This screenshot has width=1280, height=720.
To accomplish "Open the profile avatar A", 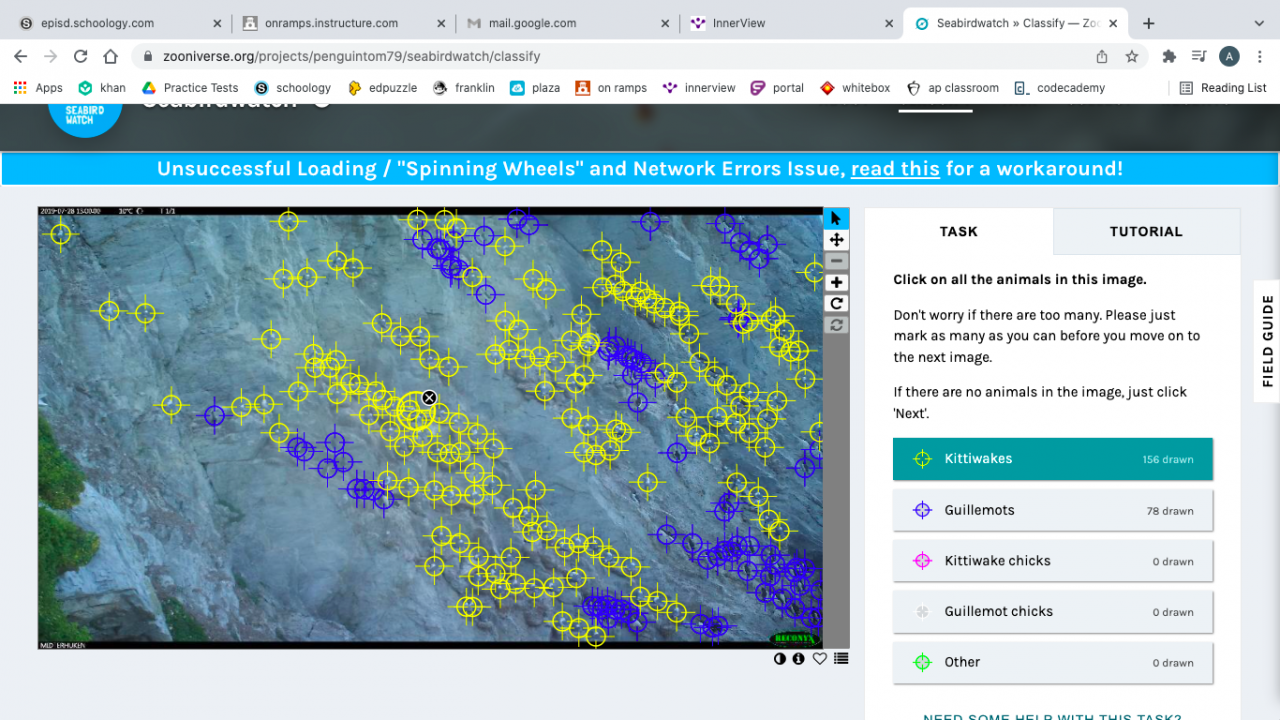I will click(x=1230, y=57).
